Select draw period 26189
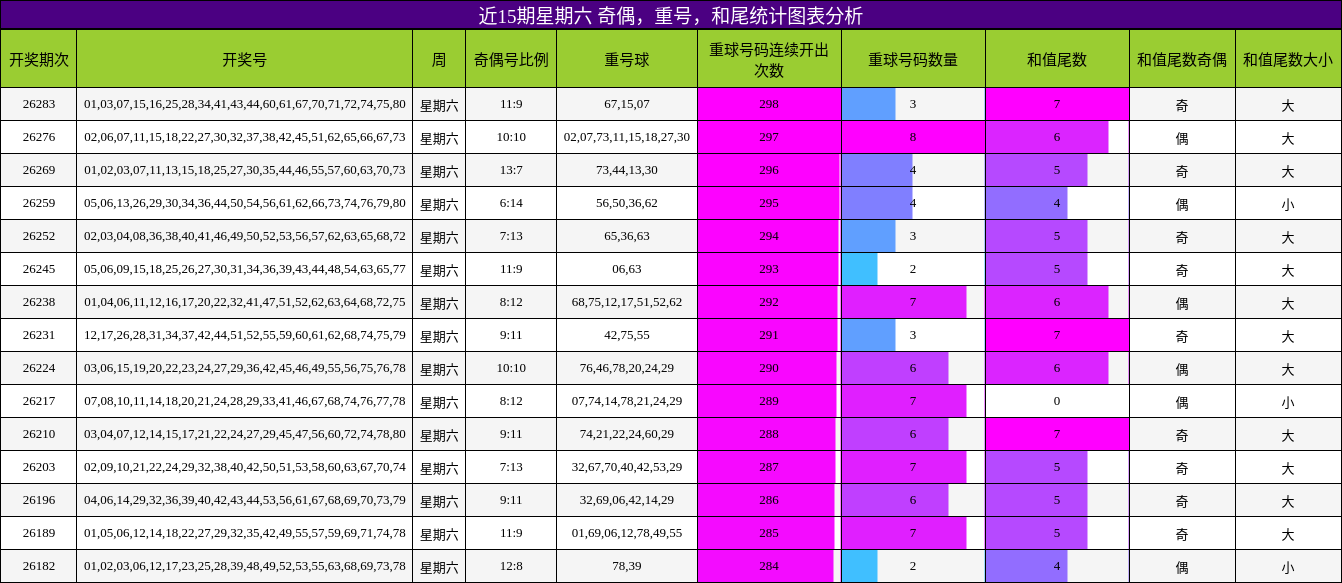1342x583 pixels. tap(38, 533)
